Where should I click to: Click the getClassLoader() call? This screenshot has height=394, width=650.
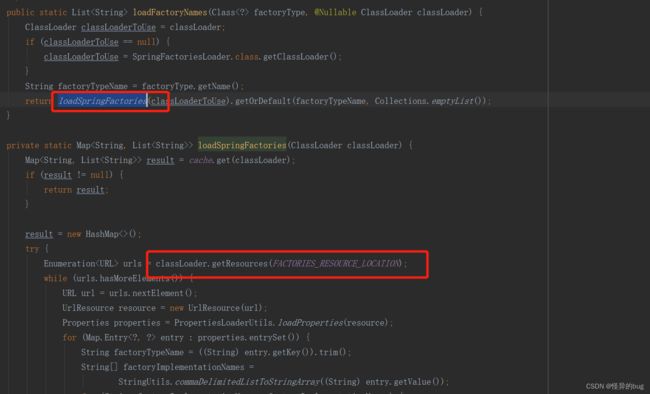(301, 56)
